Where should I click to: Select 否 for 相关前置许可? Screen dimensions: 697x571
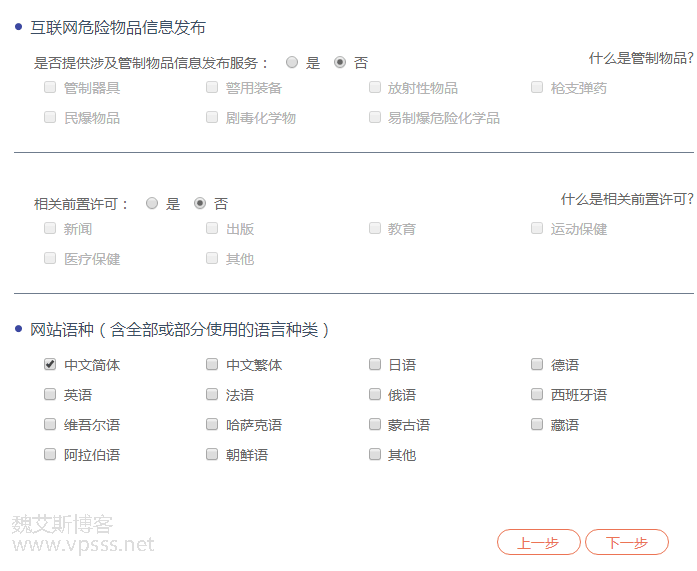tap(200, 203)
